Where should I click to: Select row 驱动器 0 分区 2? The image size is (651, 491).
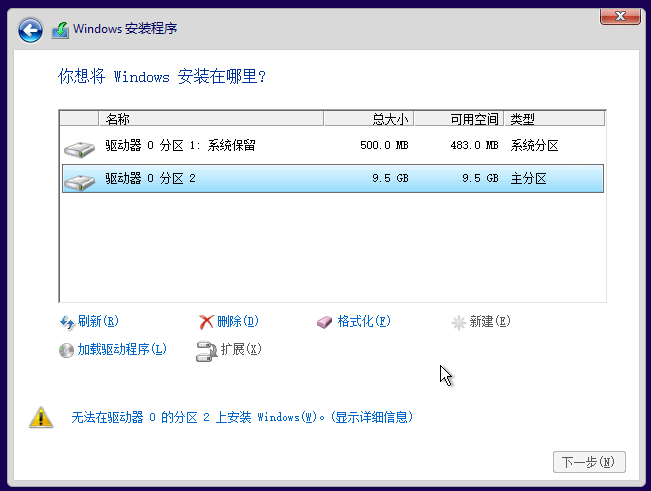click(x=333, y=178)
